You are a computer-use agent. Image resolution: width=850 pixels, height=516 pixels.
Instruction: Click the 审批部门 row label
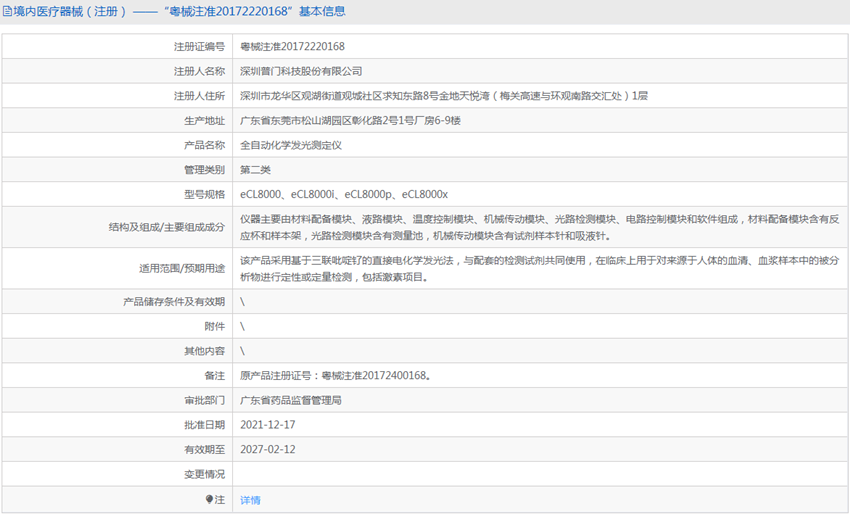[x=204, y=400]
